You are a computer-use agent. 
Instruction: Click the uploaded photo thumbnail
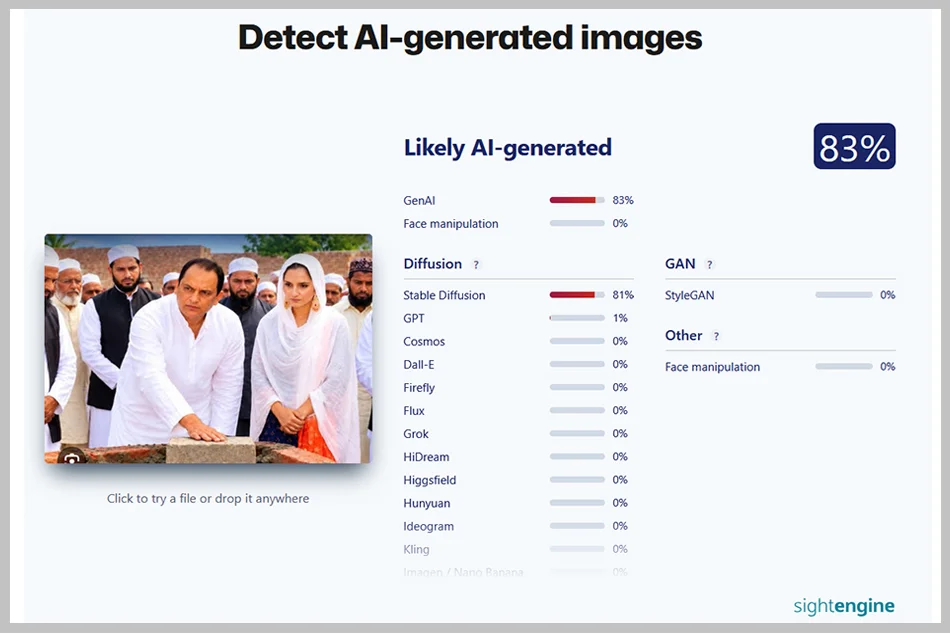pyautogui.click(x=208, y=349)
